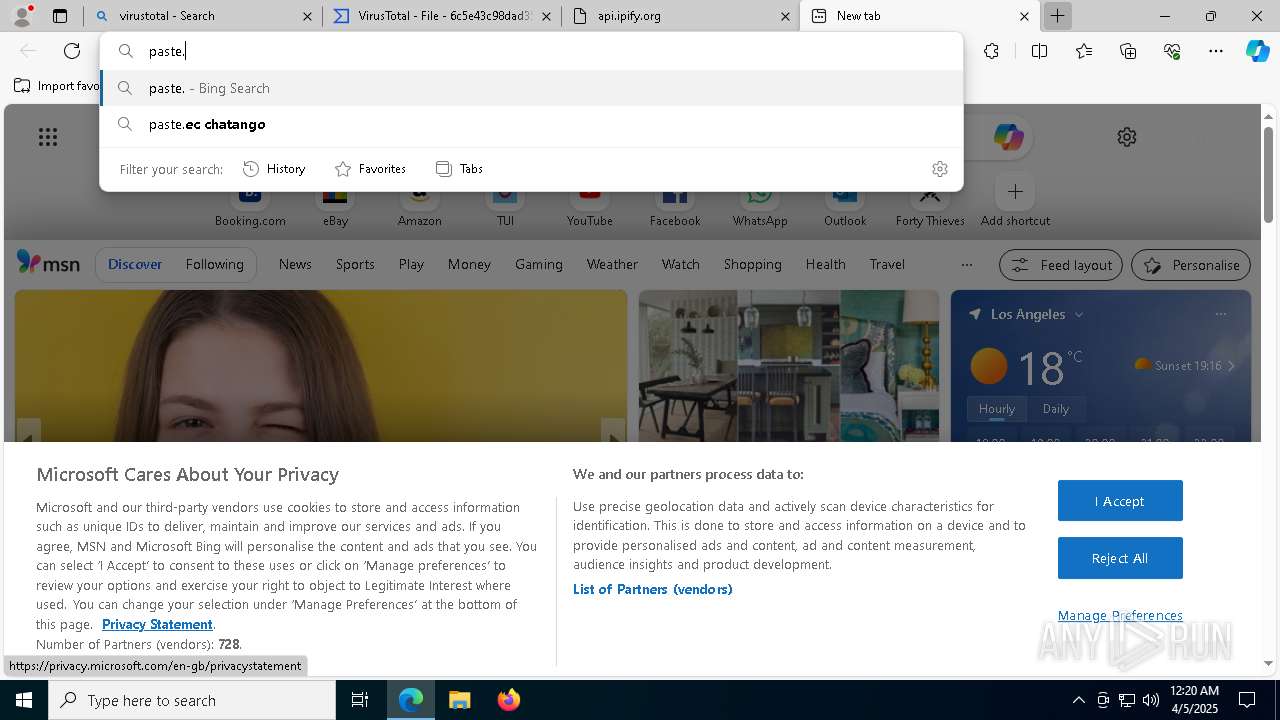
Task: Select 'paste. - Bing Search' suggestion
Action: [531, 88]
